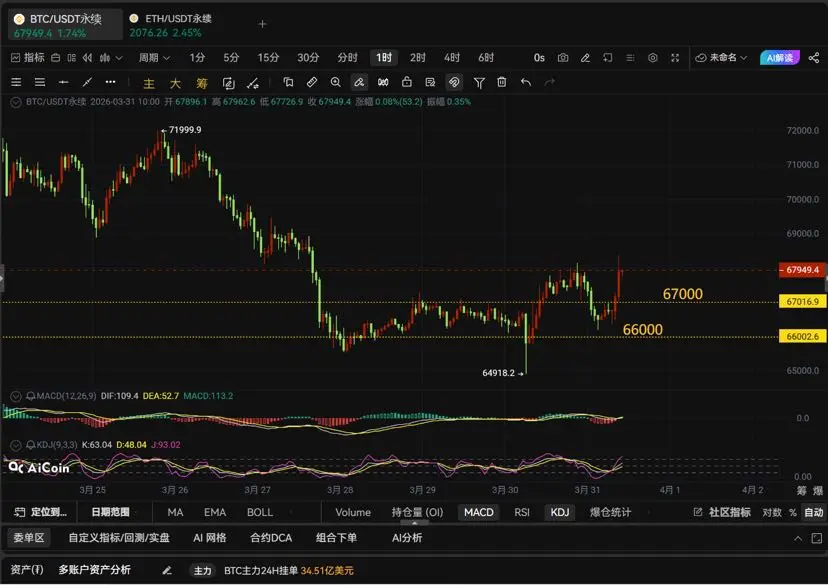The height and width of the screenshot is (585, 828).
Task: Click the rewind replay icon
Action: click(x=88, y=58)
